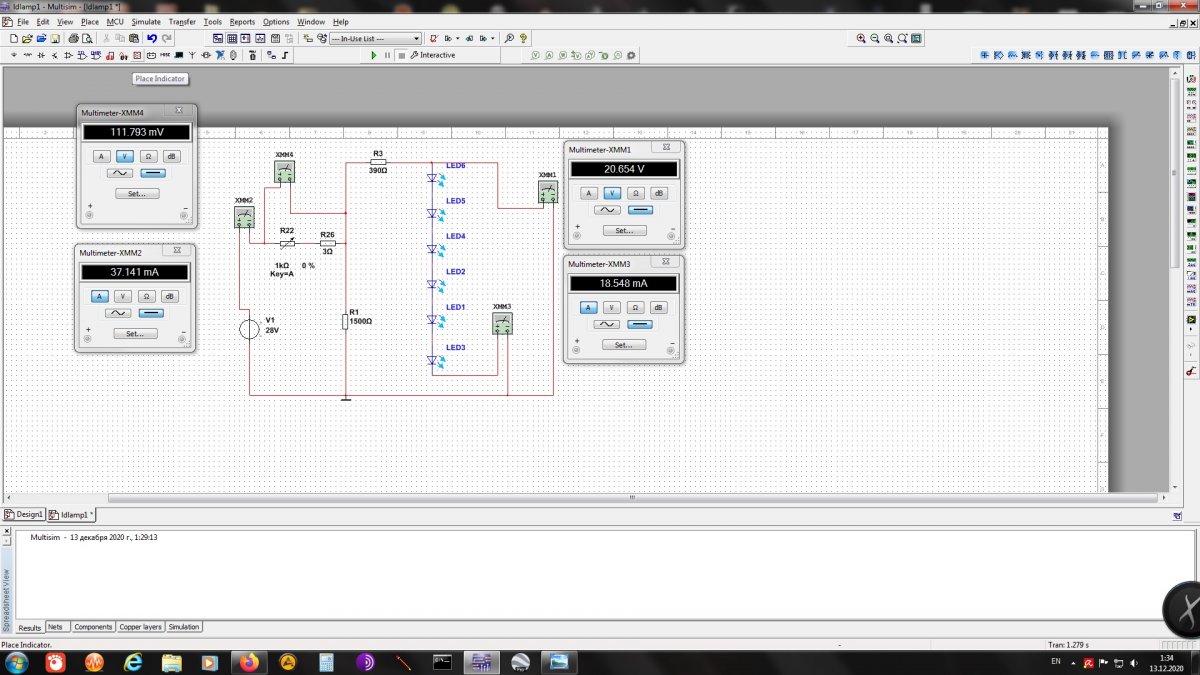This screenshot has width=1200, height=675.
Task: Click Set... button on Multimeter-XMM2
Action: [135, 333]
